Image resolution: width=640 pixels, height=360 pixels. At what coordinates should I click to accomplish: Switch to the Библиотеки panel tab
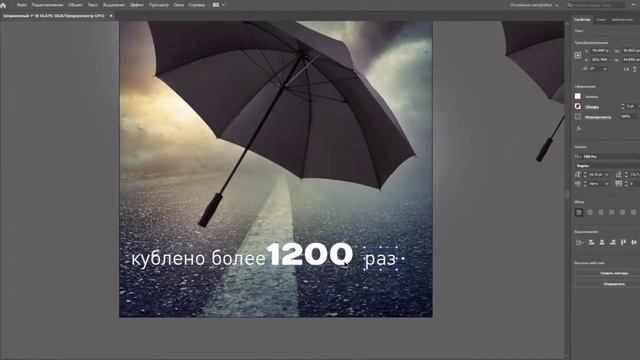pyautogui.click(x=622, y=20)
